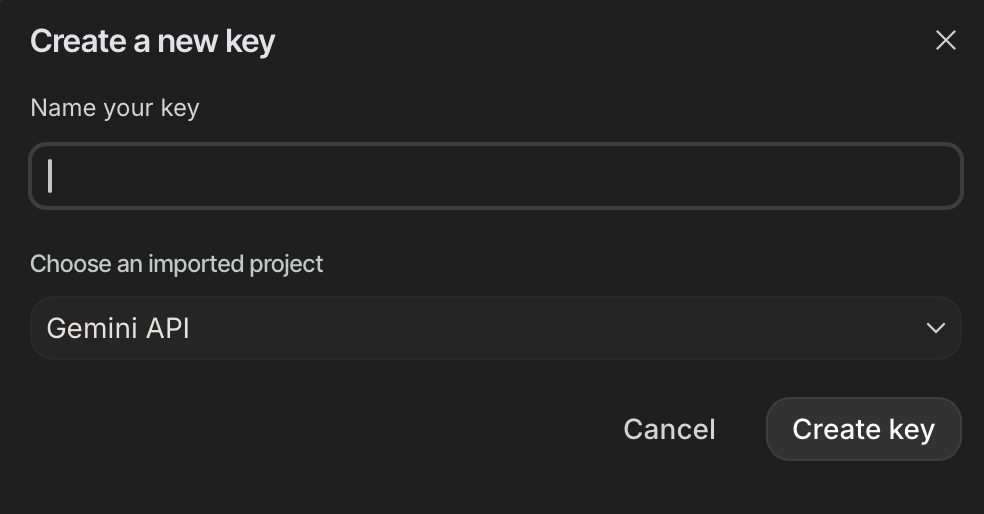Submit the form via Create key

pyautogui.click(x=863, y=429)
